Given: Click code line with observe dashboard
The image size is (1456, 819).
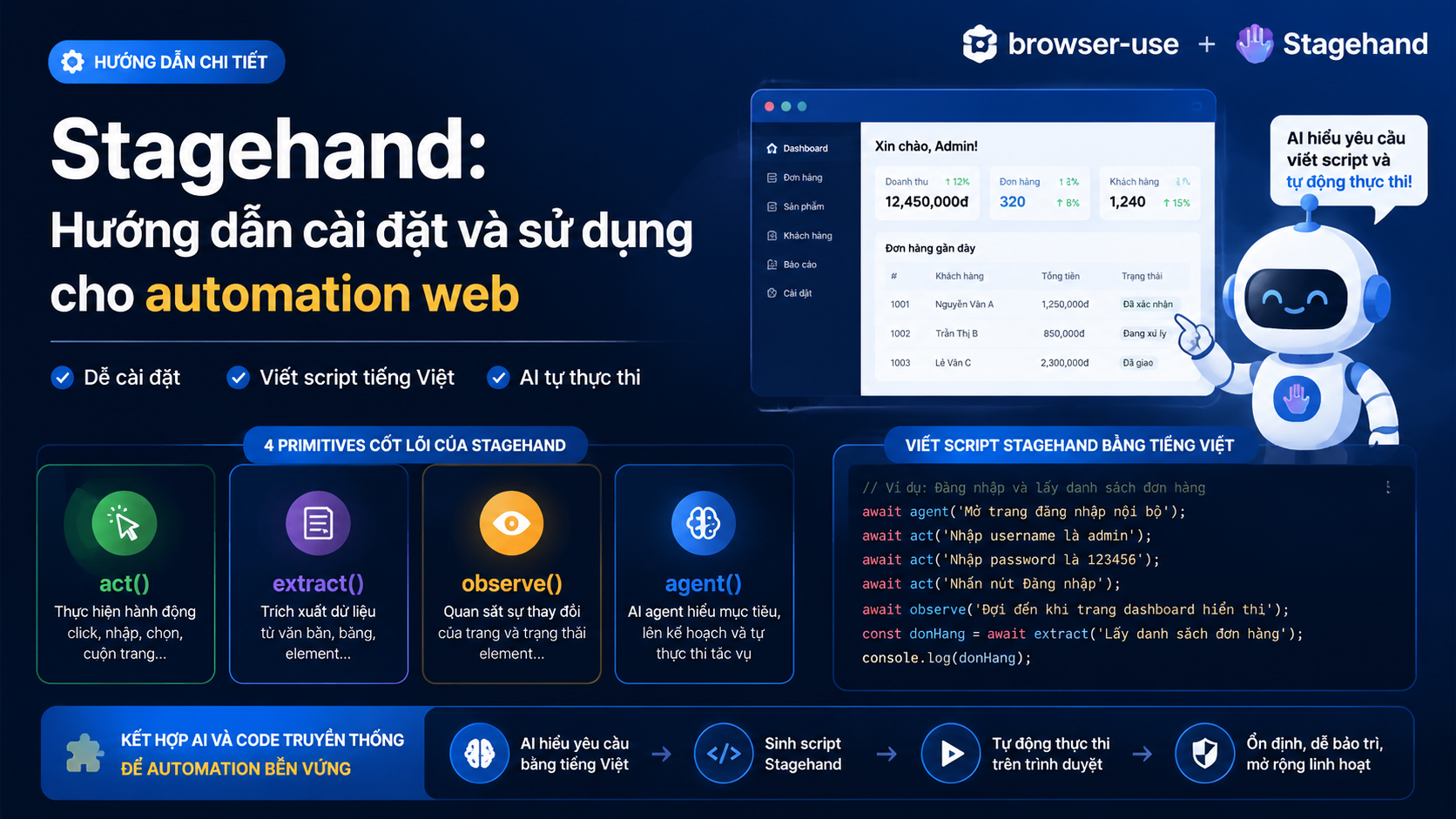Looking at the screenshot, I should point(1075,609).
